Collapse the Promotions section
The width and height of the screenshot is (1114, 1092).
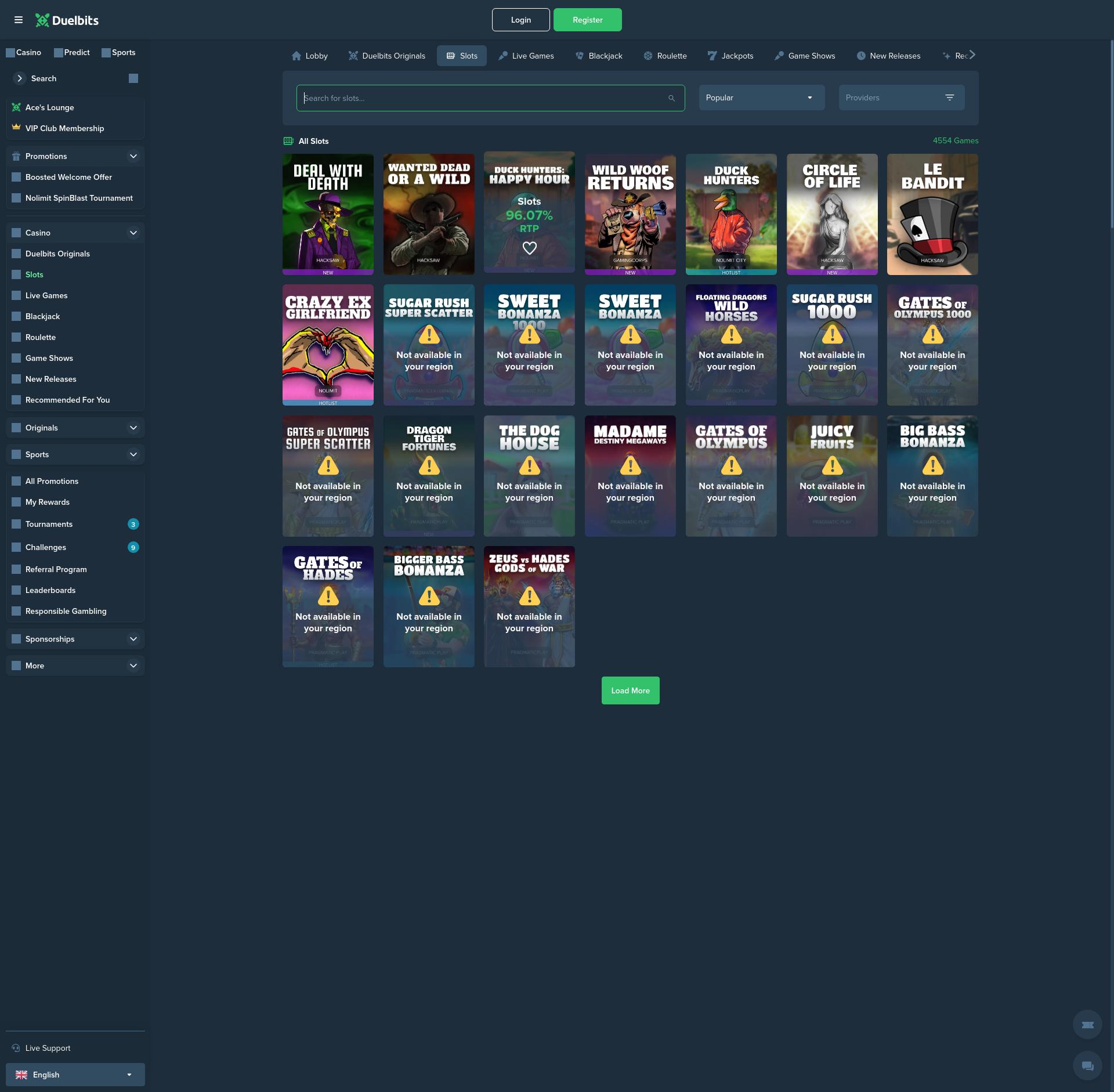coord(133,156)
